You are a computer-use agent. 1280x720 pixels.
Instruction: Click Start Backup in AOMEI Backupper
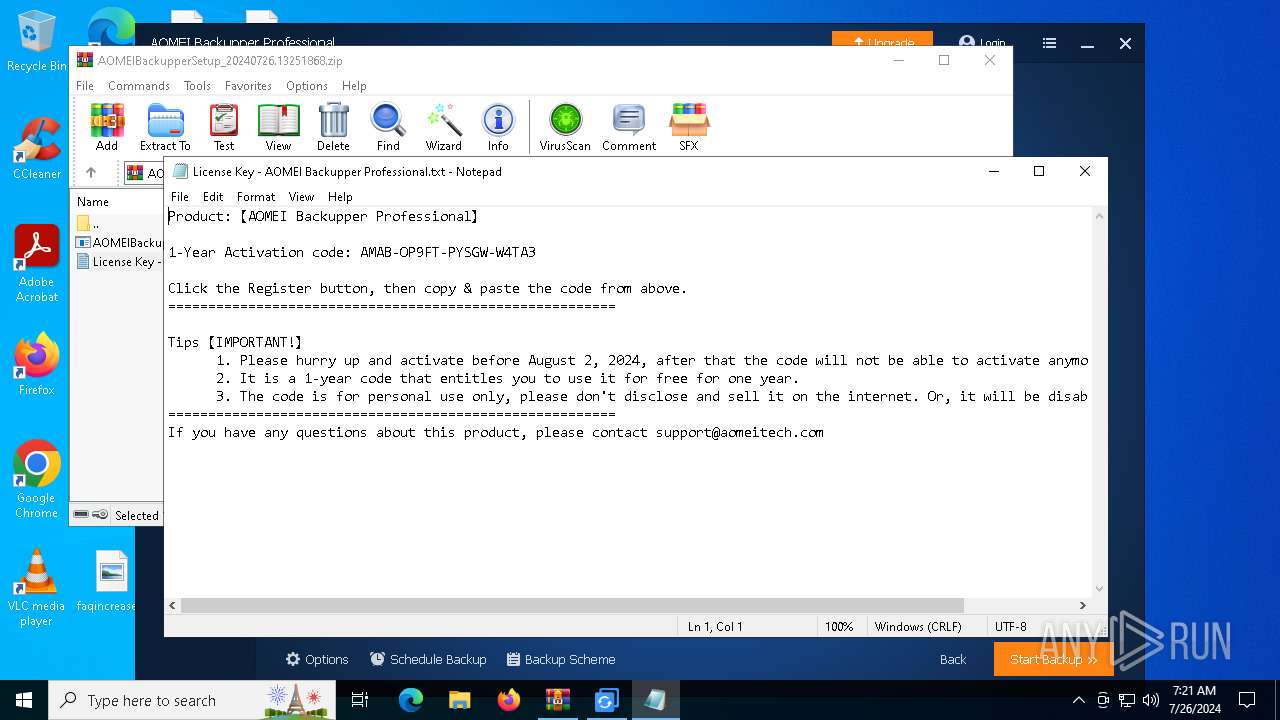pos(1053,659)
